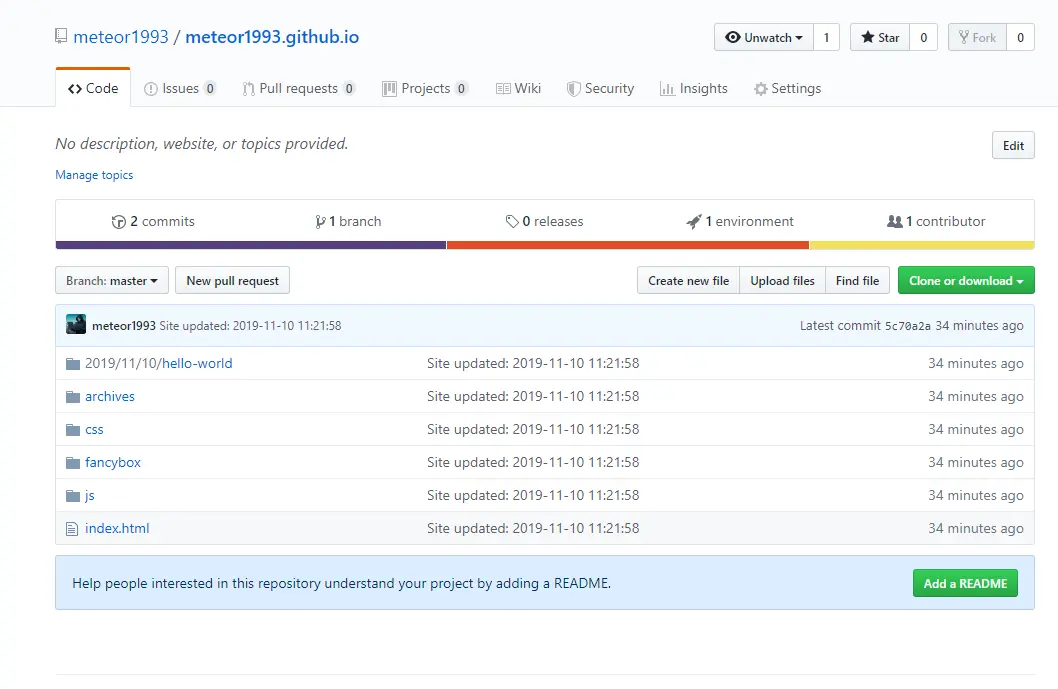This screenshot has height=689, width=1058.
Task: Open the meteor1993.github.io repository link
Action: (272, 36)
